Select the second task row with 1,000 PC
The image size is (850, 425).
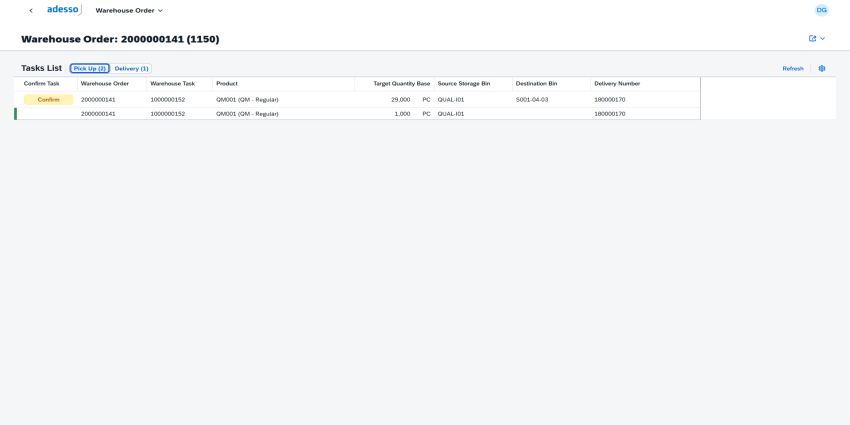coord(300,114)
